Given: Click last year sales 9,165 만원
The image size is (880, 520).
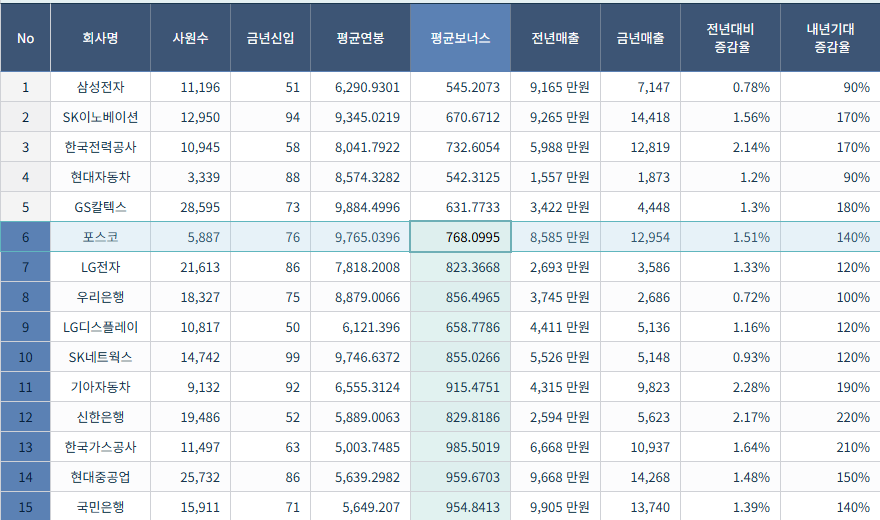Looking at the screenshot, I should (556, 87).
